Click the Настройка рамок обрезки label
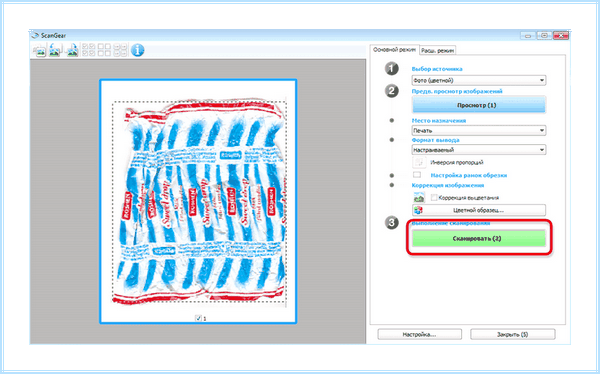 pos(469,175)
